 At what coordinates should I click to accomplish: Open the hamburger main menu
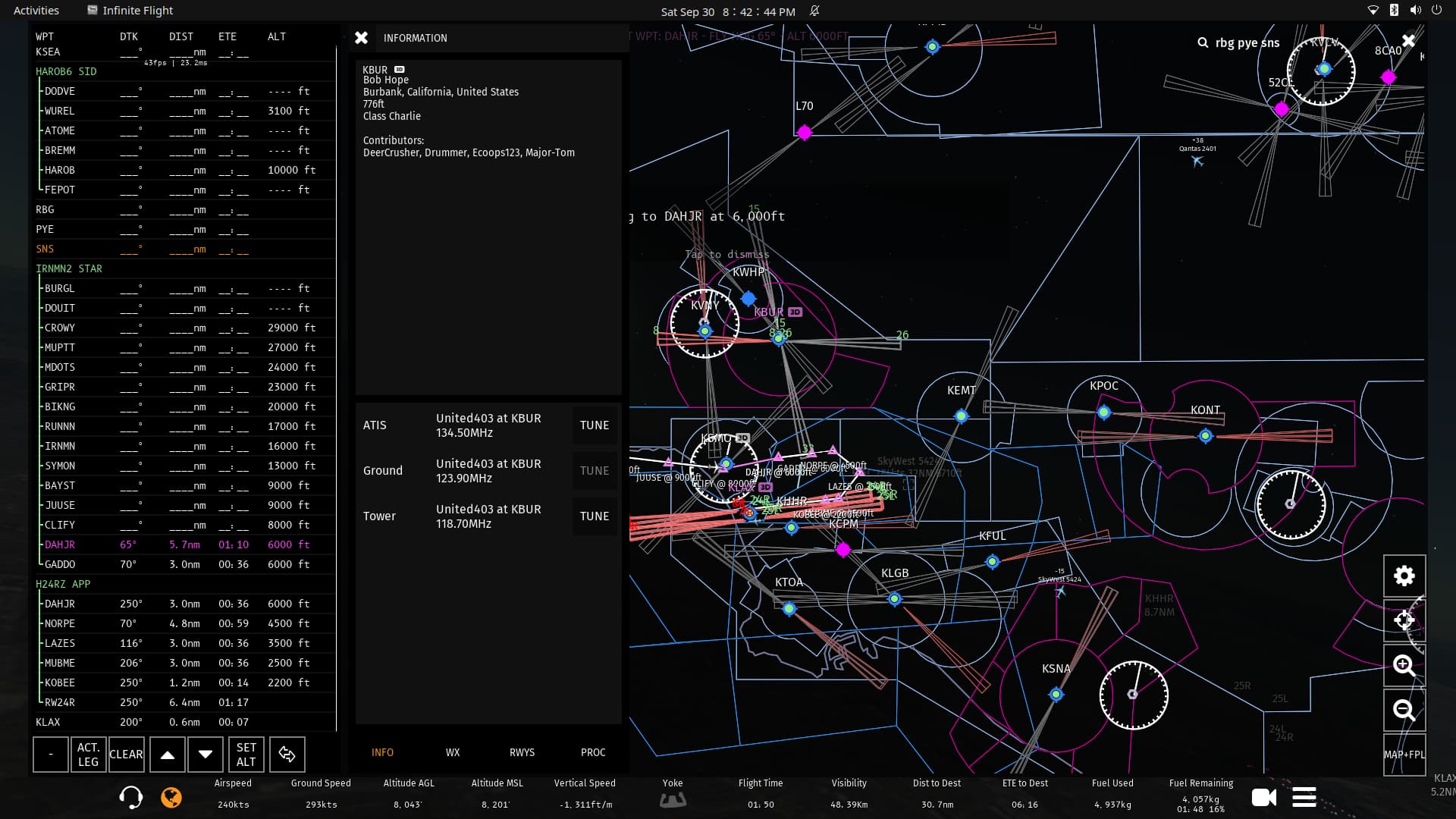pos(1304,798)
